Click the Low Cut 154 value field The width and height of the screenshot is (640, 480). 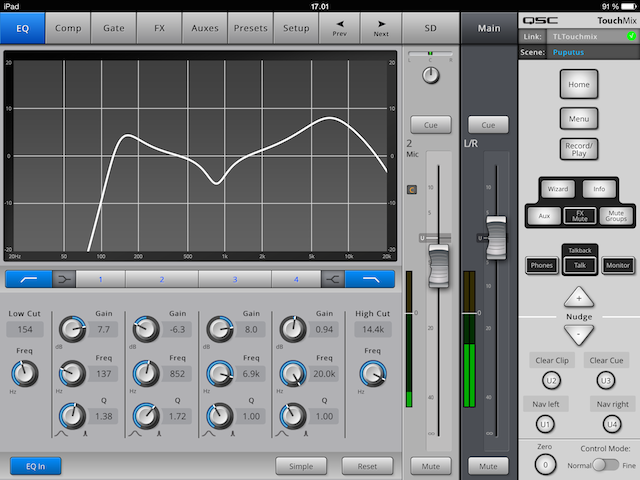point(25,329)
